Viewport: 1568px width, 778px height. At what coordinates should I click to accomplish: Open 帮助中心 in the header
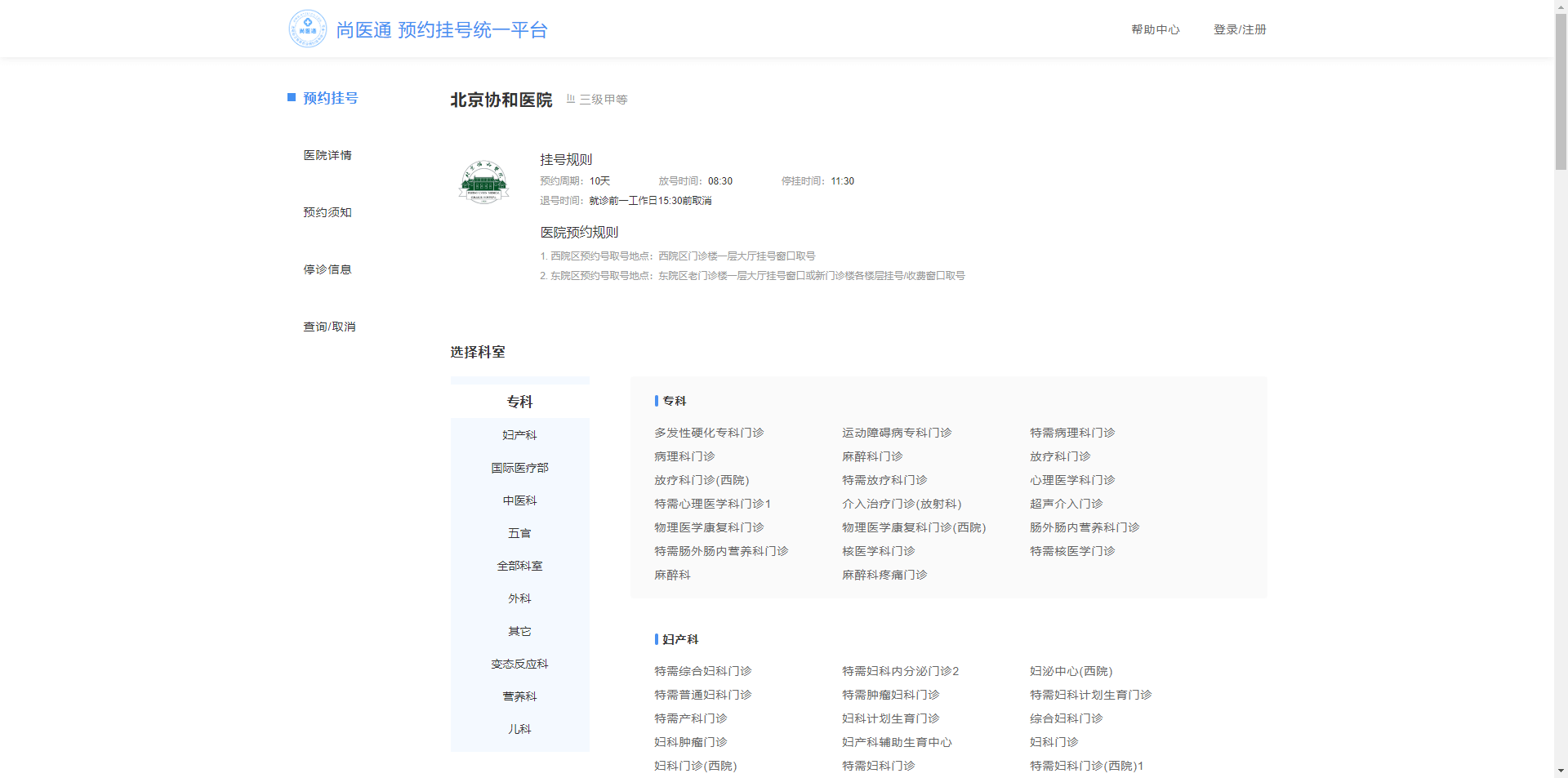pyautogui.click(x=1155, y=29)
